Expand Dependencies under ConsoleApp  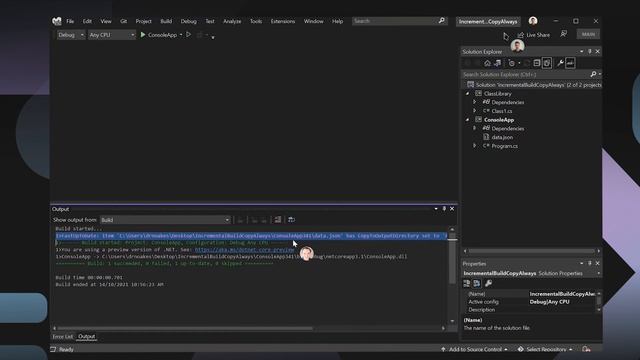pyautogui.click(x=474, y=129)
